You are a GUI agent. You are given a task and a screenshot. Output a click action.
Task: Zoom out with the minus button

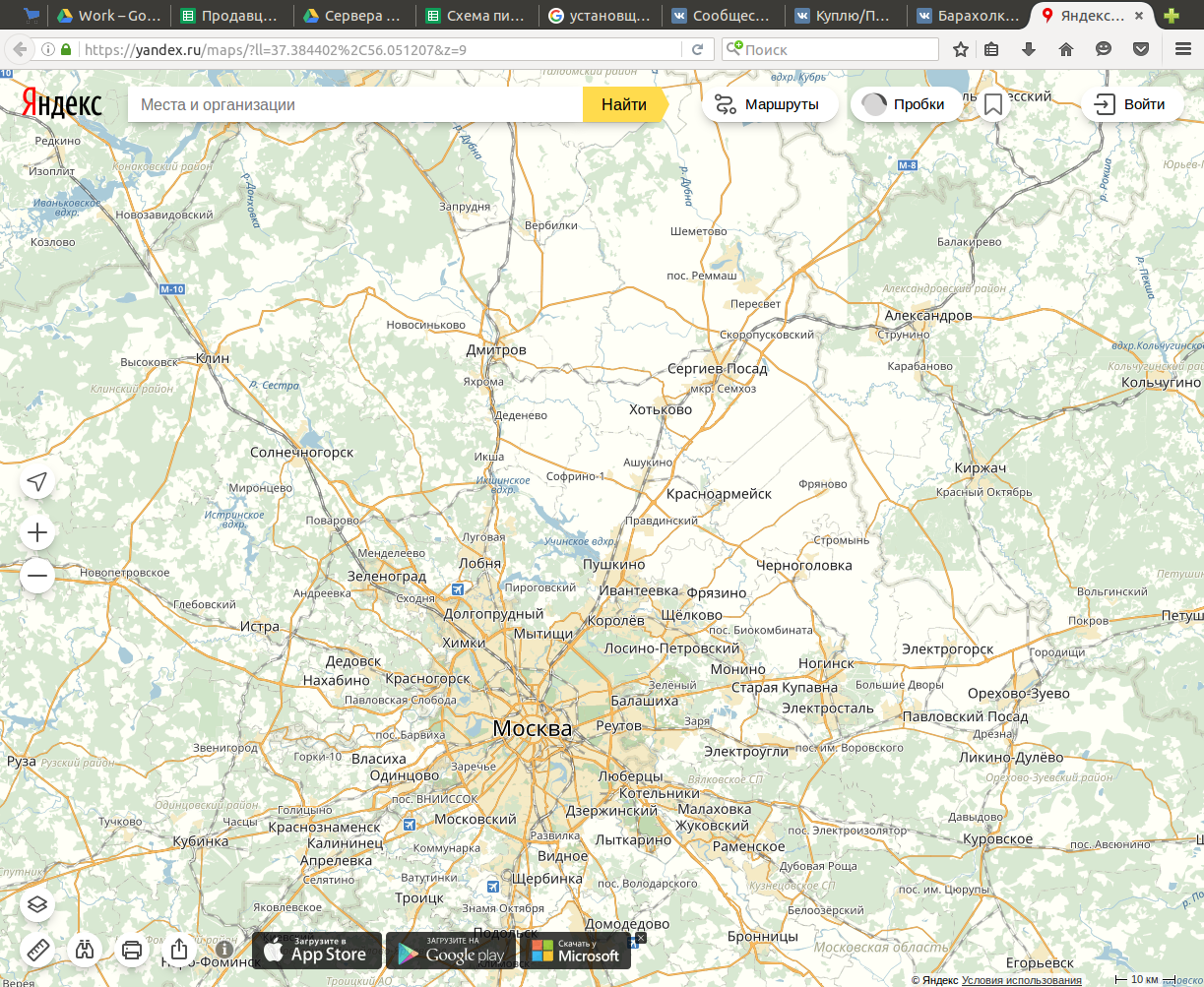[x=37, y=575]
